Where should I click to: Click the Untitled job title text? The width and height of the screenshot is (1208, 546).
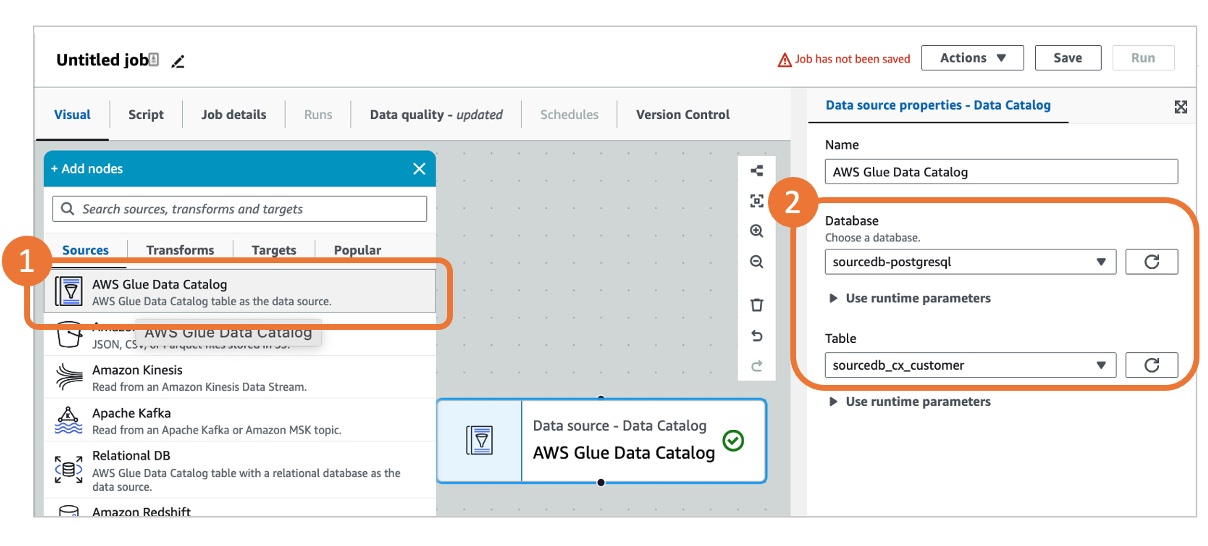point(102,60)
